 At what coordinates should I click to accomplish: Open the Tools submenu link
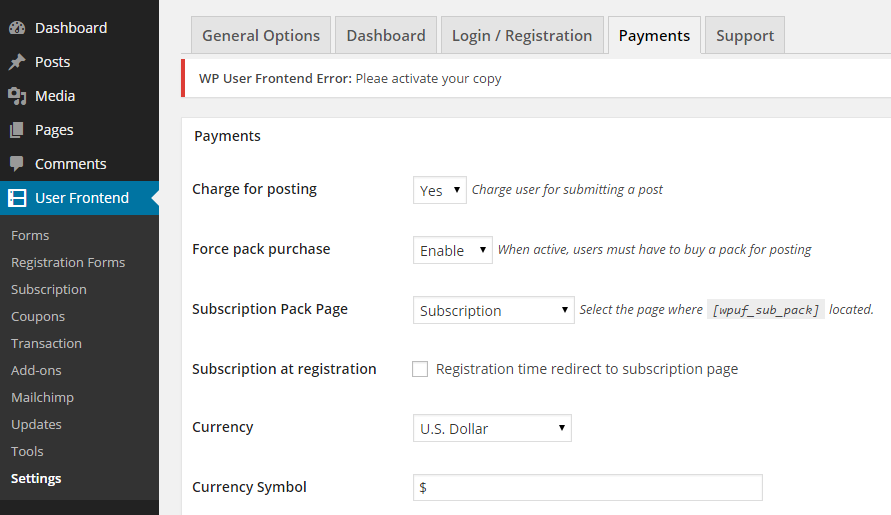tap(27, 451)
